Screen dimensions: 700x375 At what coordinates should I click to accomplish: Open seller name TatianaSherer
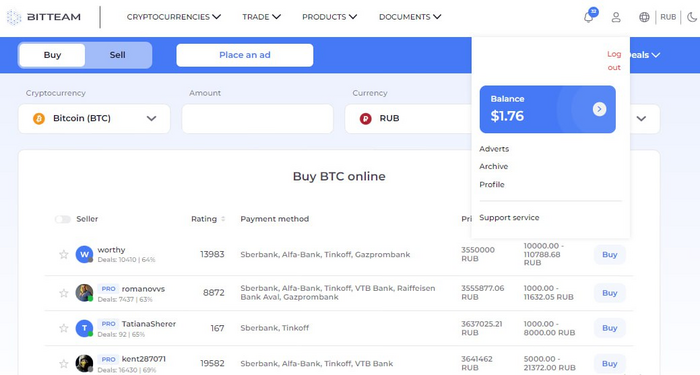tap(149, 324)
